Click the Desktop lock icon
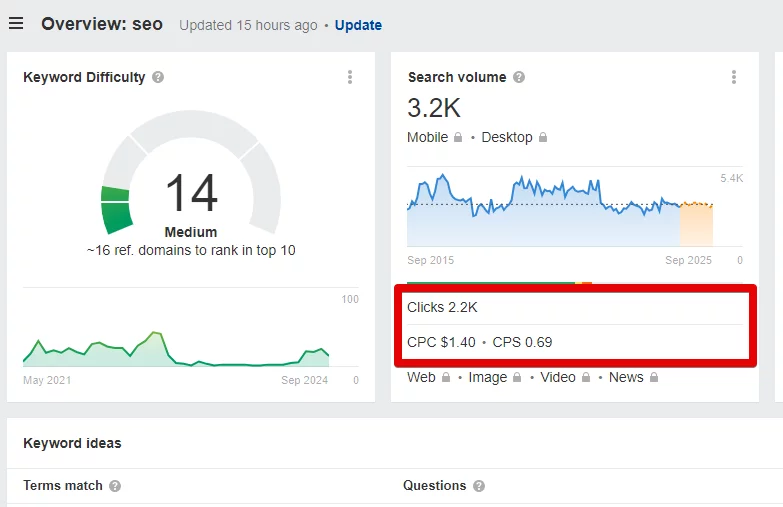 (x=543, y=137)
